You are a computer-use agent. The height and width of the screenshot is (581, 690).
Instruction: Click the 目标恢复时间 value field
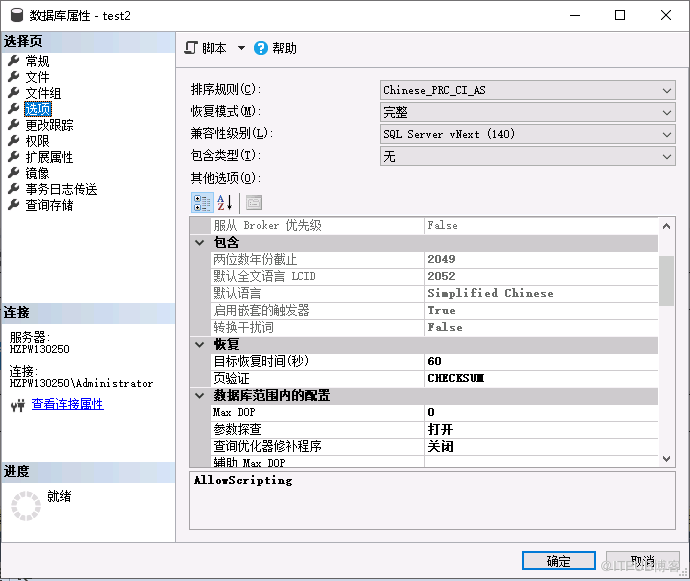click(540, 361)
